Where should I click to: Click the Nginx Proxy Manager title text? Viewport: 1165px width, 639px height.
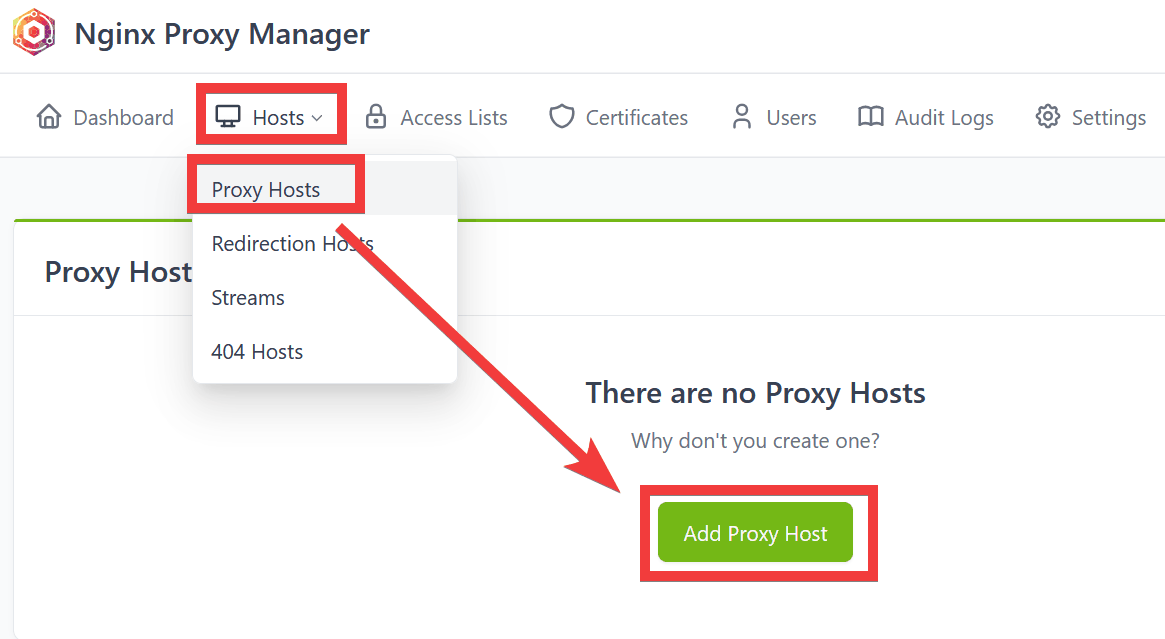coord(222,34)
